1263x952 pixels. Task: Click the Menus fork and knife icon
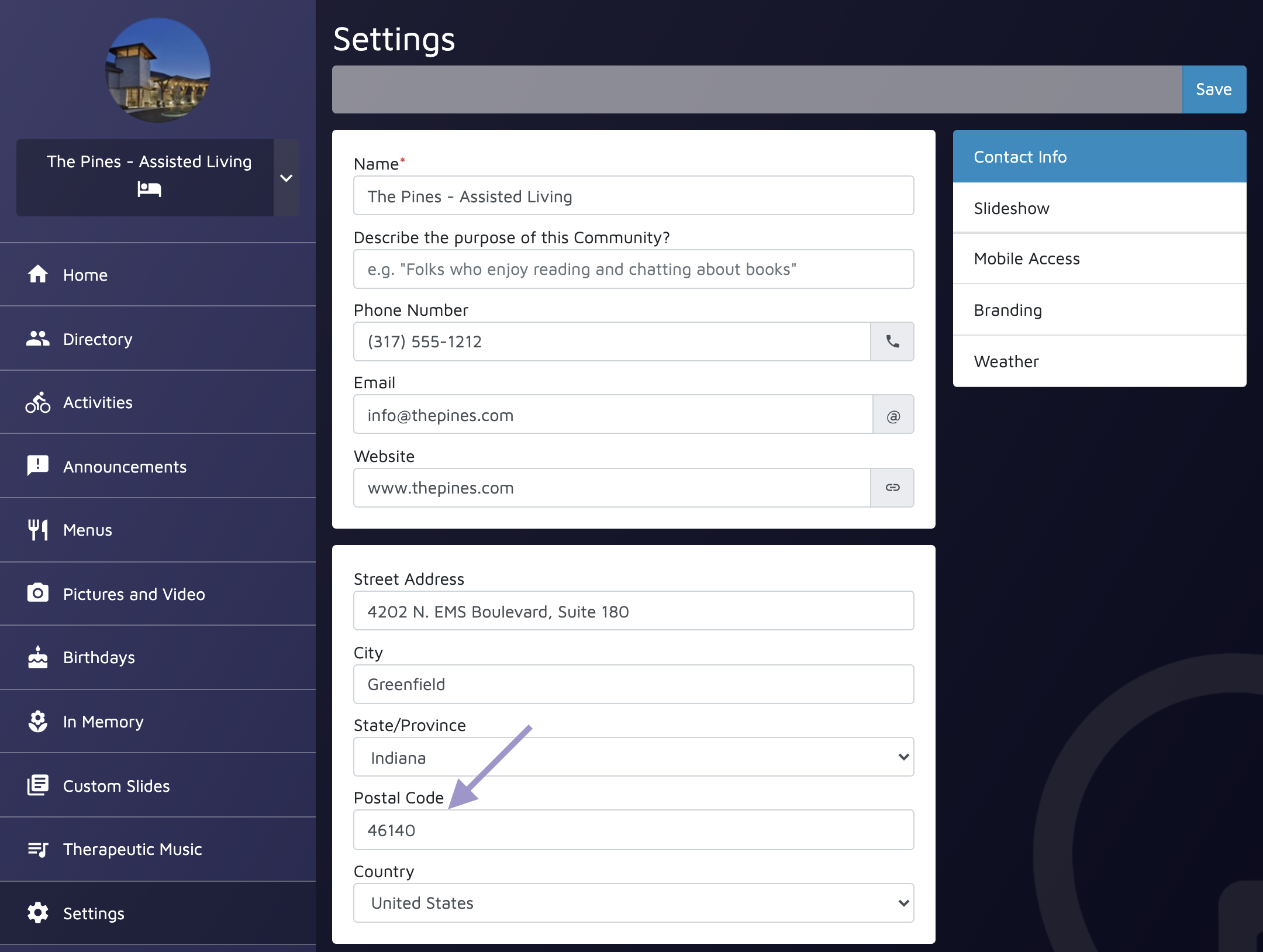point(38,530)
